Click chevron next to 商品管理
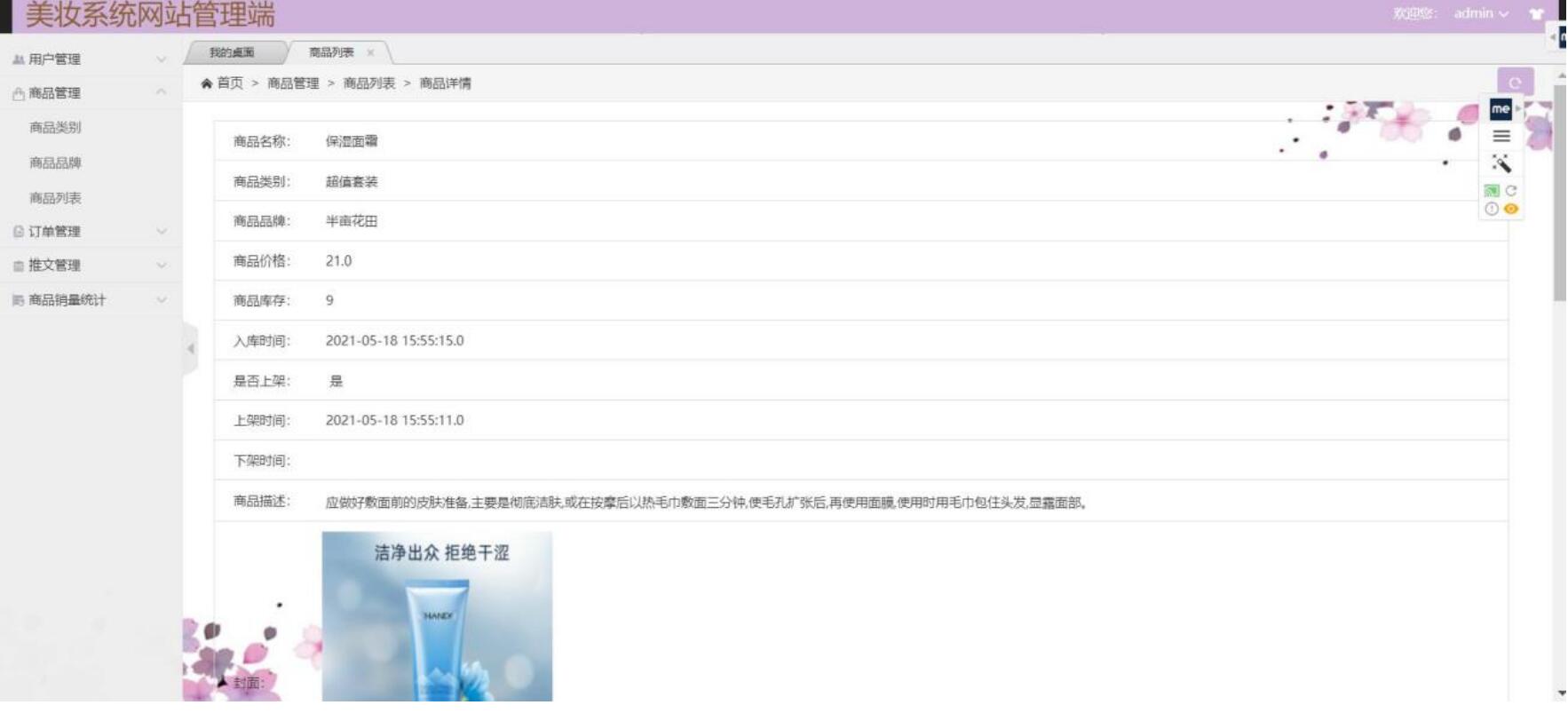Screen dimensions: 1568x721 click(x=162, y=92)
